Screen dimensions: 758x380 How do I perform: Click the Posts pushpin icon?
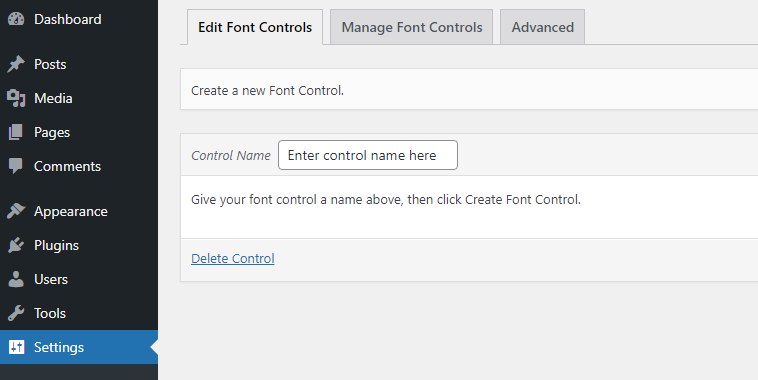16,64
